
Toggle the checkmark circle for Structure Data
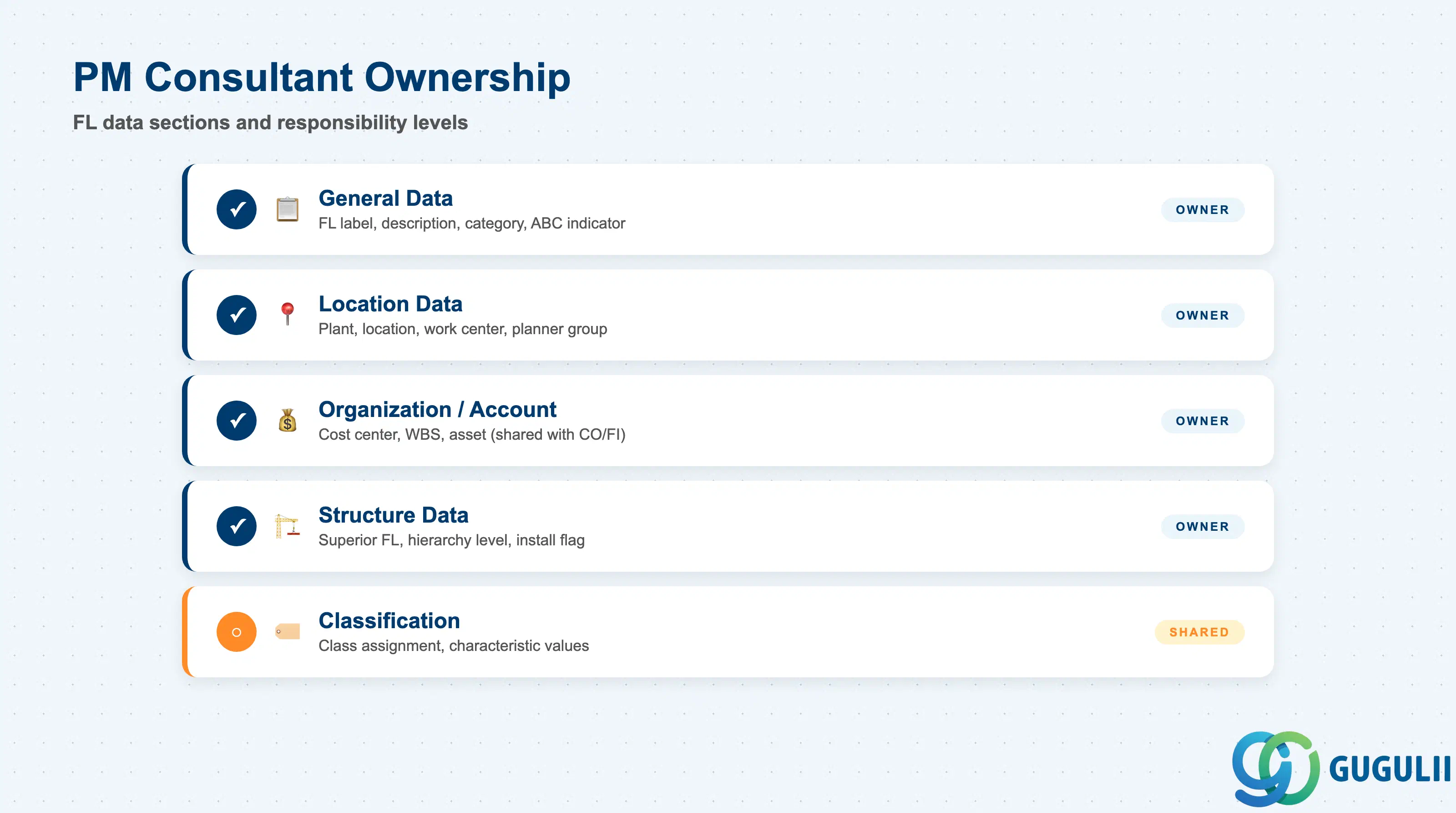pyautogui.click(x=236, y=526)
